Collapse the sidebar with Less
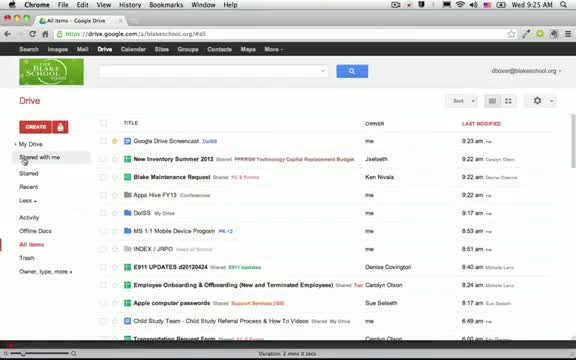This screenshot has height=360, width=576. click(28, 201)
